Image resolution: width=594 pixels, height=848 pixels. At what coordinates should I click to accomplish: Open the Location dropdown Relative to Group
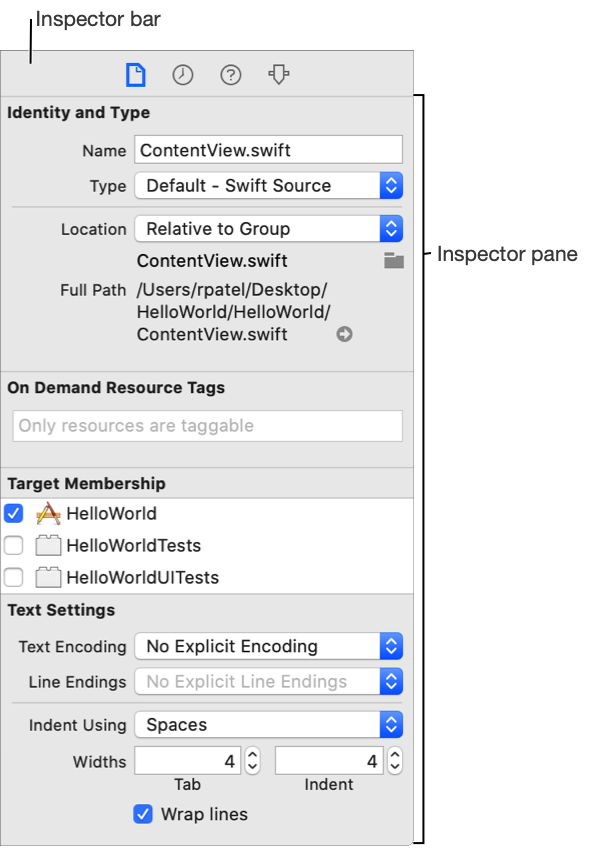click(268, 229)
